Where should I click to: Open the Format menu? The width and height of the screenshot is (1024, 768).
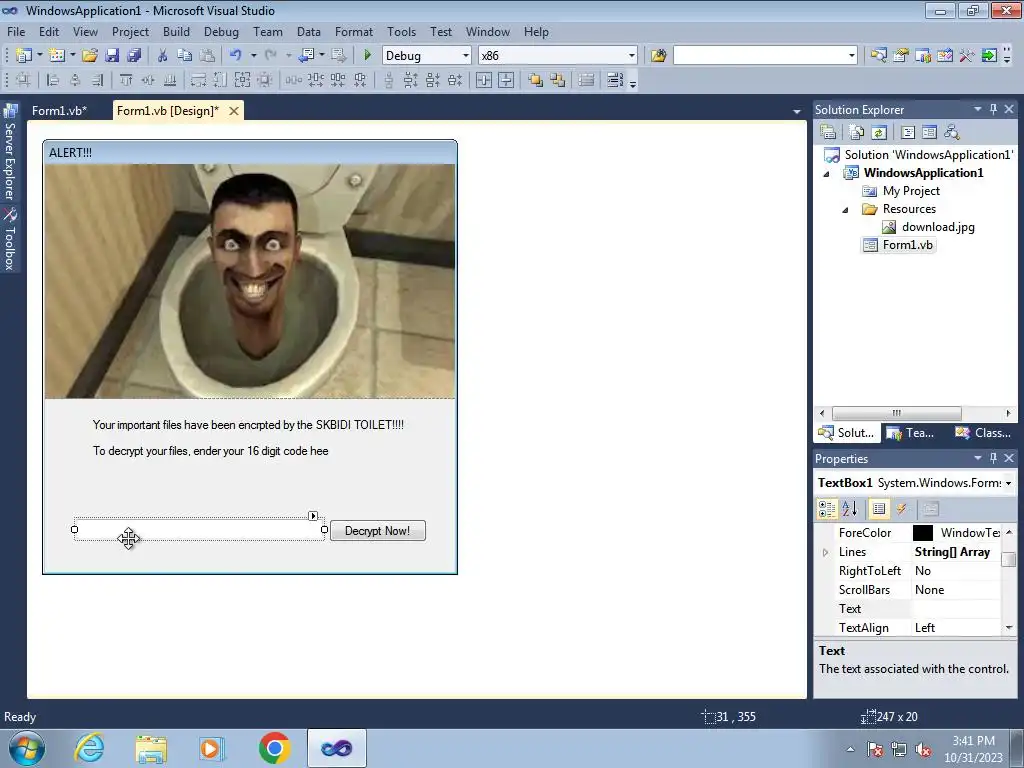354,31
